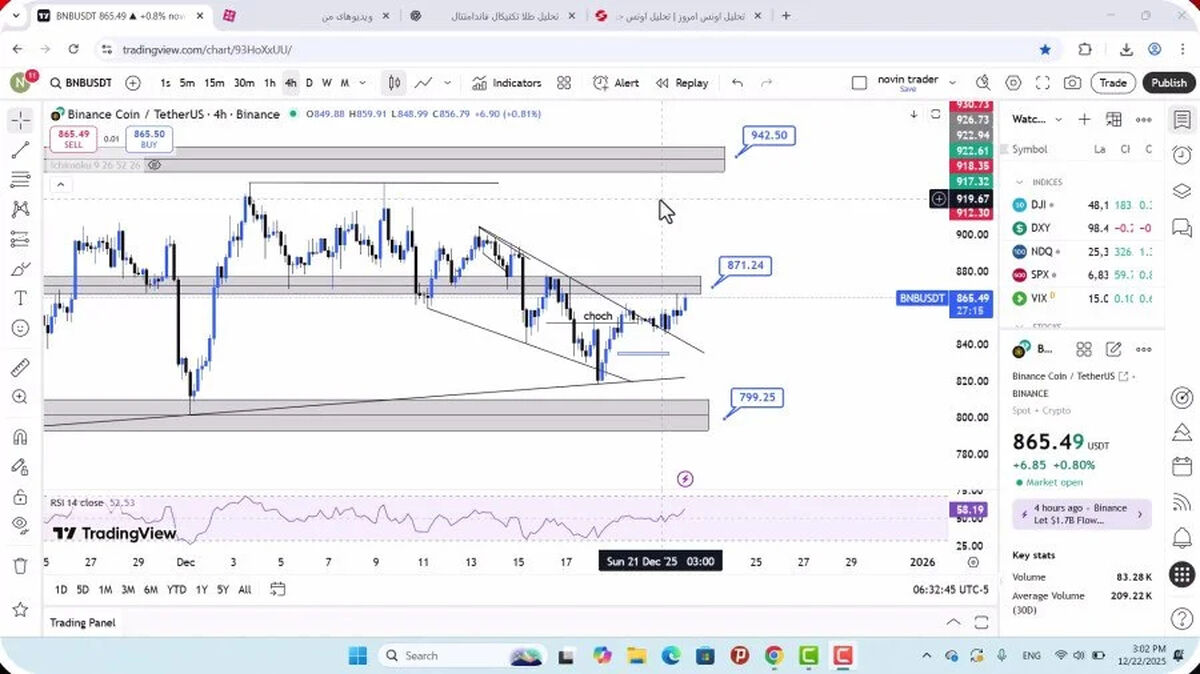This screenshot has width=1200, height=674.
Task: Open chart settings gear icon
Action: pyautogui.click(x=1013, y=83)
